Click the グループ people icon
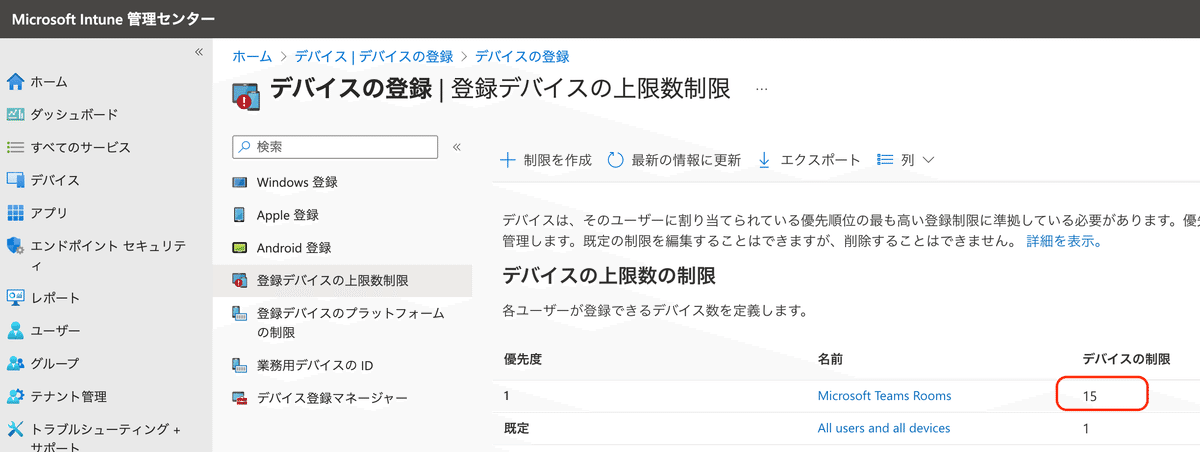The width and height of the screenshot is (1200, 452). point(15,363)
